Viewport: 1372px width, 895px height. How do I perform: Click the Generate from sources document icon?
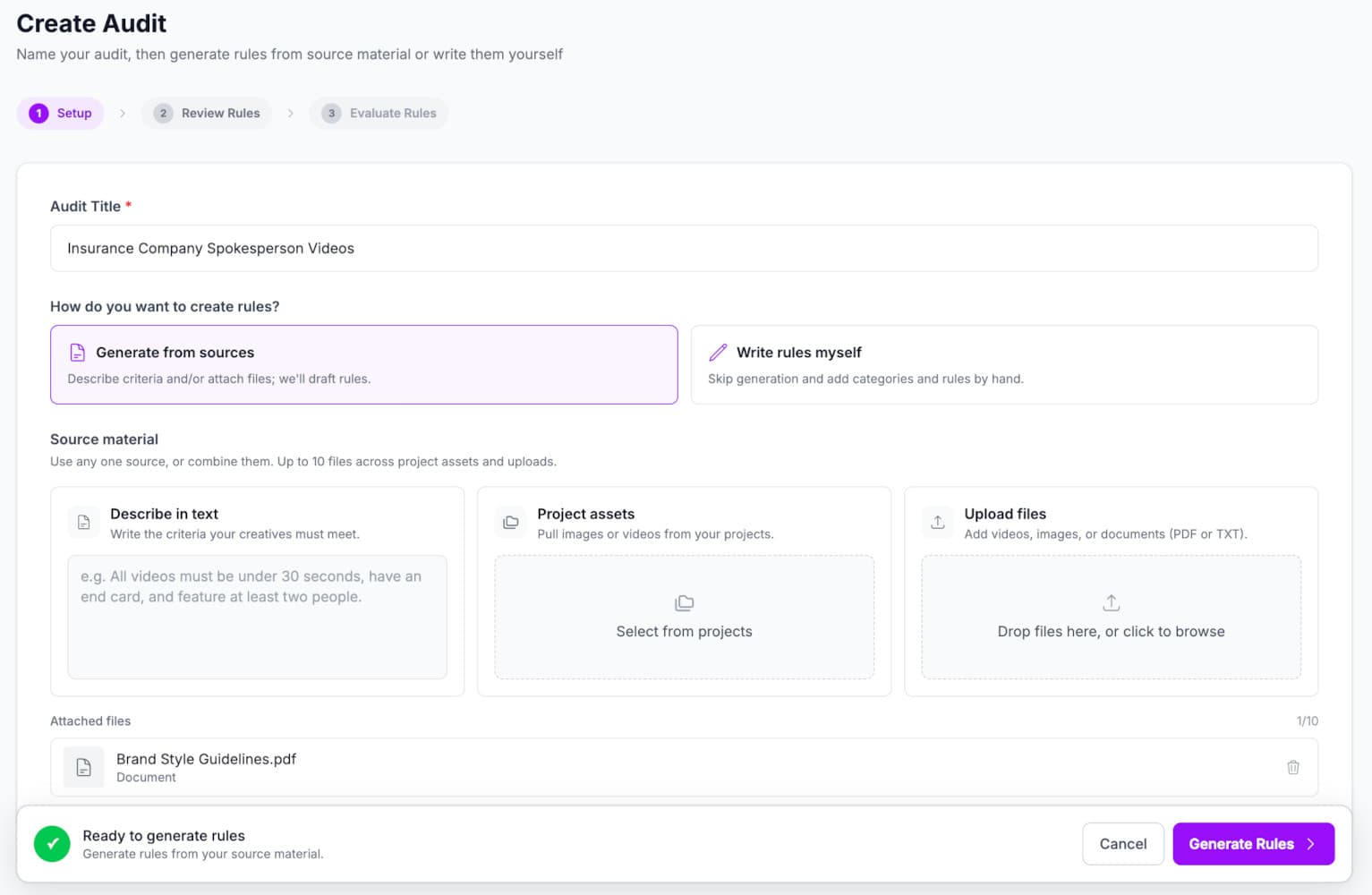pos(78,352)
